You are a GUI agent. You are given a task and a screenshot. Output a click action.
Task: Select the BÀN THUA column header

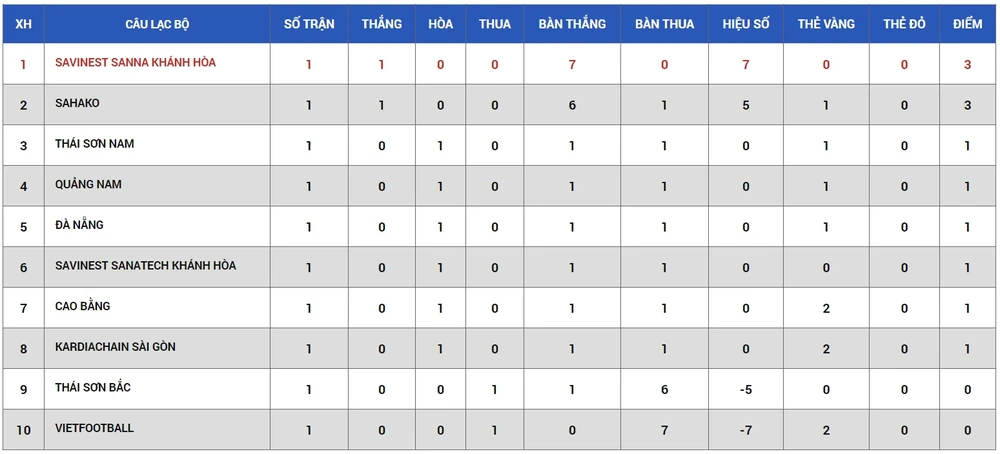tap(664, 23)
